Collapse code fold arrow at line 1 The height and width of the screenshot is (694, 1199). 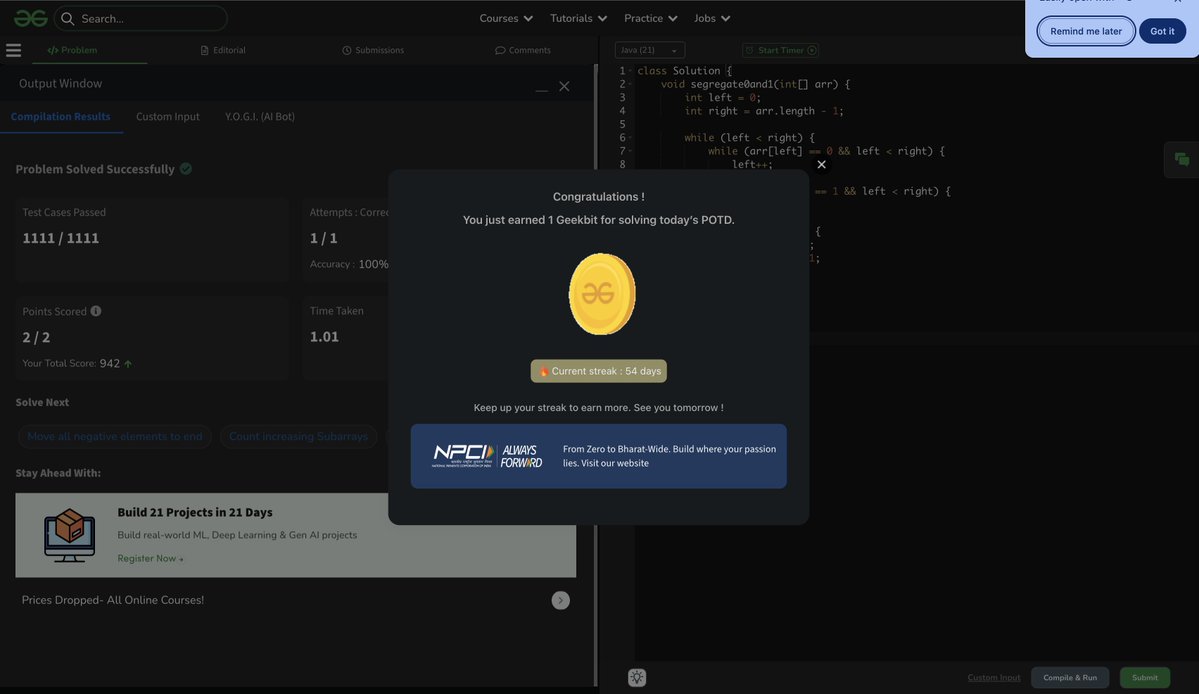click(x=631, y=70)
